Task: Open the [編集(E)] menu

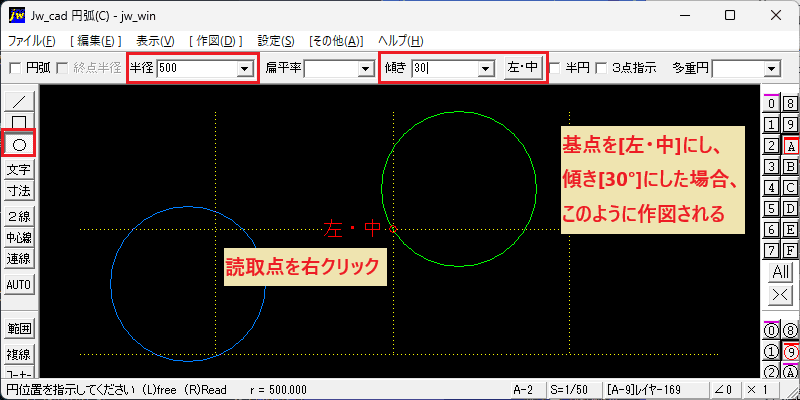Action: click(x=96, y=41)
